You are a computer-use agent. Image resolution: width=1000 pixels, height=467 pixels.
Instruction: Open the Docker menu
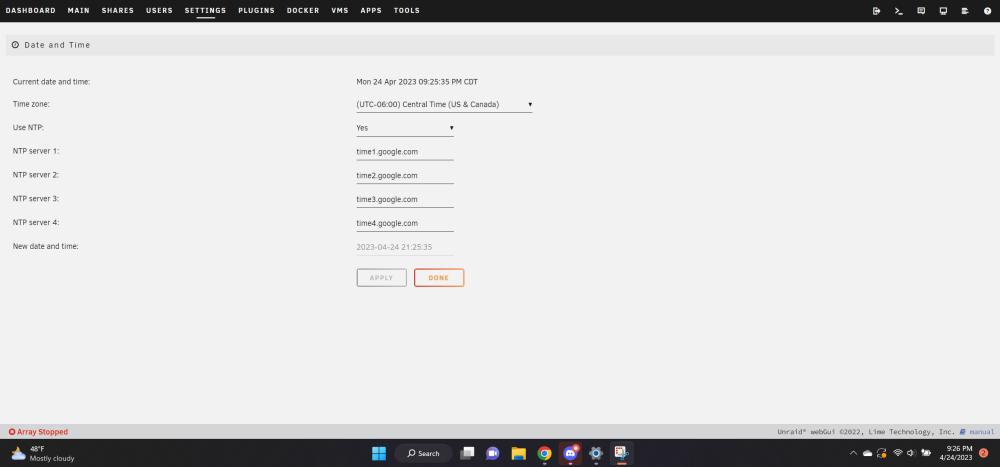[303, 11]
